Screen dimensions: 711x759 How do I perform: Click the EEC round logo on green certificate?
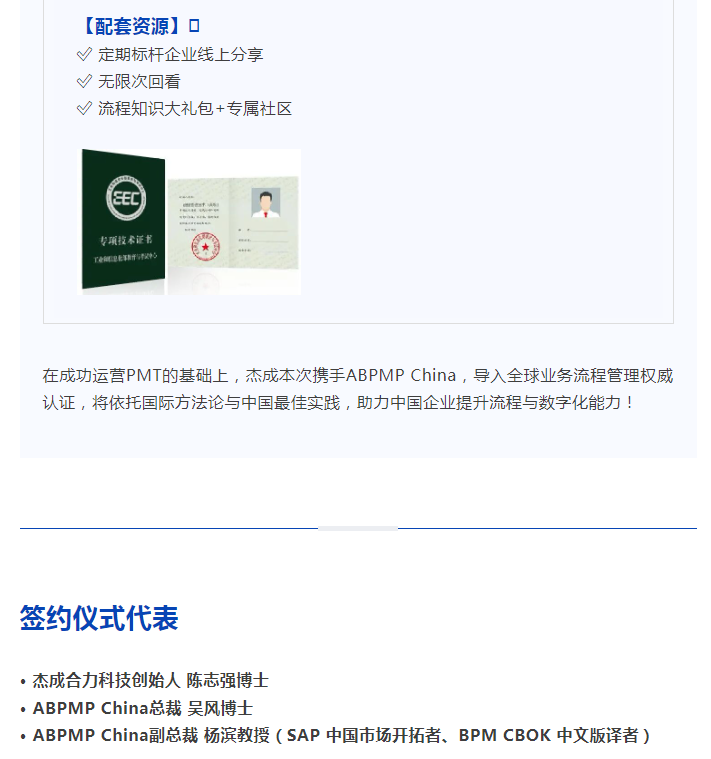[x=126, y=197]
